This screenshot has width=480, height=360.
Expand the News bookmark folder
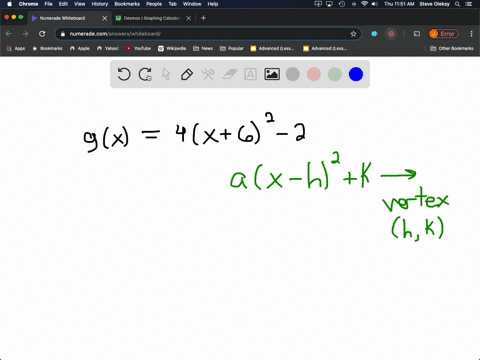pos(203,48)
